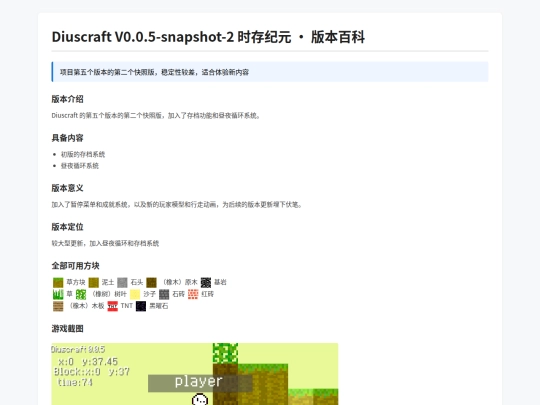Viewport: 540px width, 405px height.
Task: Click the (橡树) 树叶 text label
Action: click(x=108, y=294)
